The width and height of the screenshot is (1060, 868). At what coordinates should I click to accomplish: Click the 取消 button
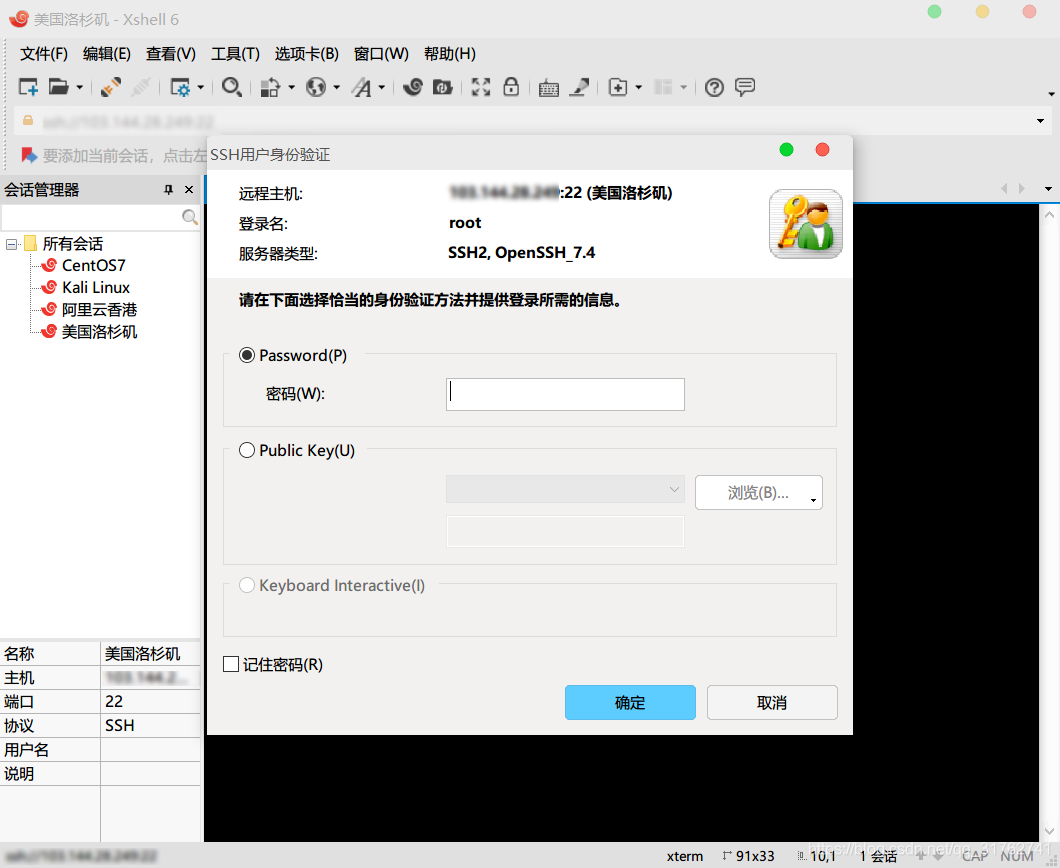(x=772, y=702)
